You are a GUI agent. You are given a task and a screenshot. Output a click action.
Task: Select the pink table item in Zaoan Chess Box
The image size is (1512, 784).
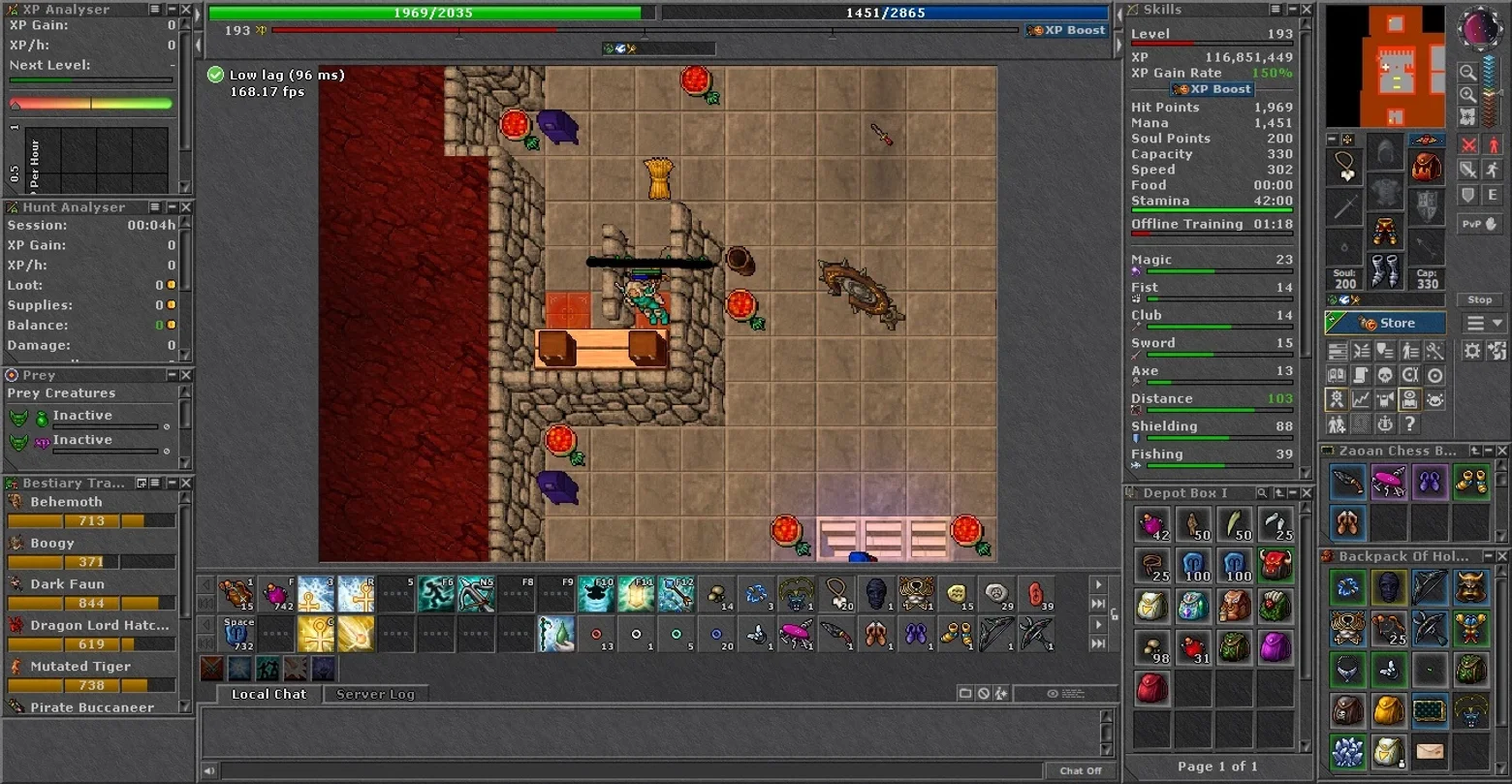pos(1389,482)
